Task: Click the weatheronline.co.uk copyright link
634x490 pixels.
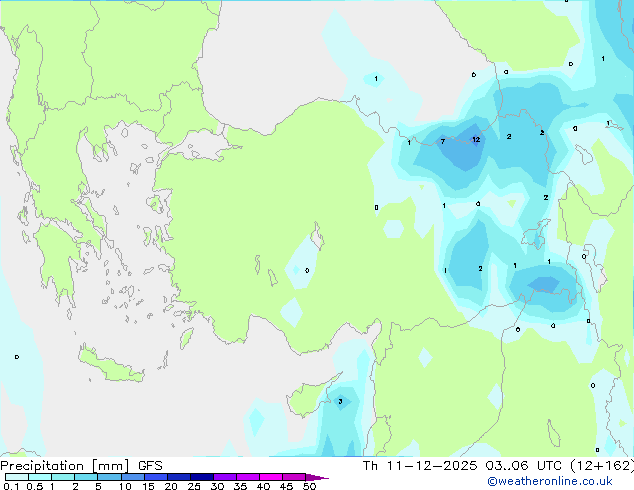Action: tap(550, 481)
